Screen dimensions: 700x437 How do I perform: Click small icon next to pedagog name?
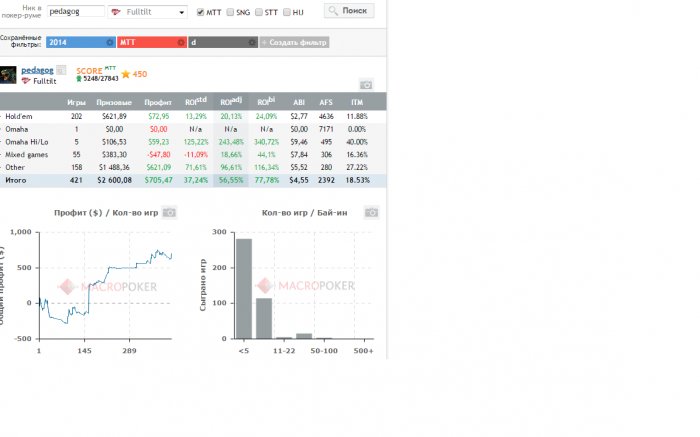61,70
